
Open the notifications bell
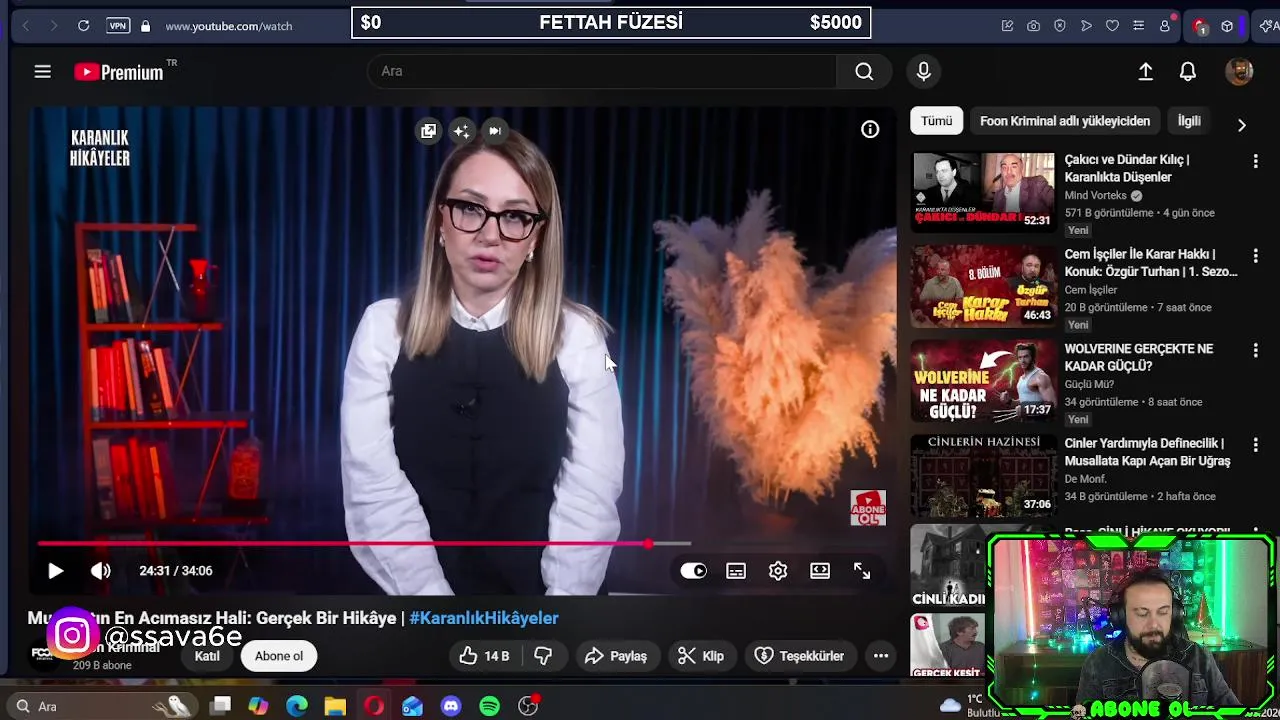[x=1188, y=71]
